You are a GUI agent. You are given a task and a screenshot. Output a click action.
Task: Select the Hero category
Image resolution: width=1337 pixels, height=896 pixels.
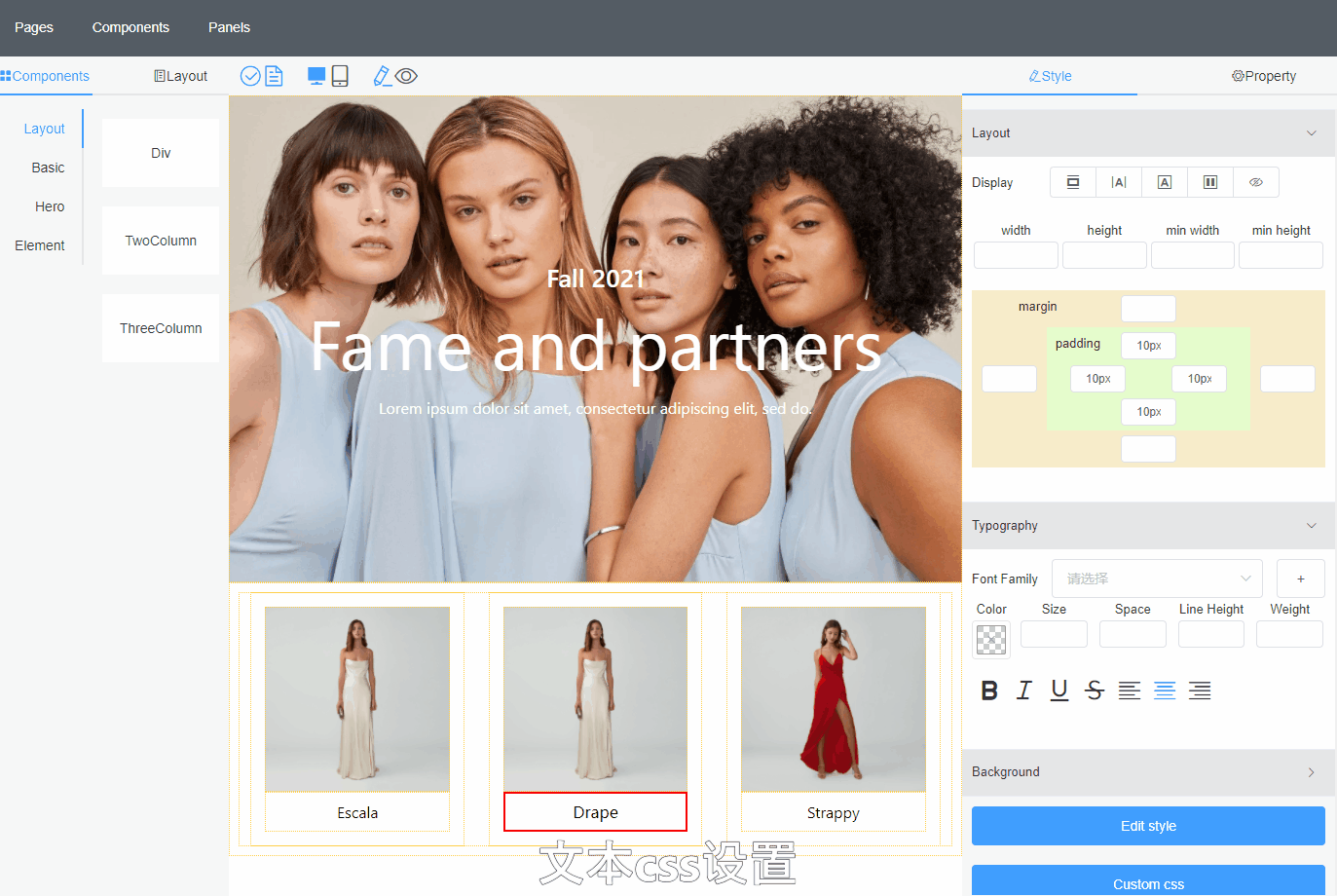[50, 206]
